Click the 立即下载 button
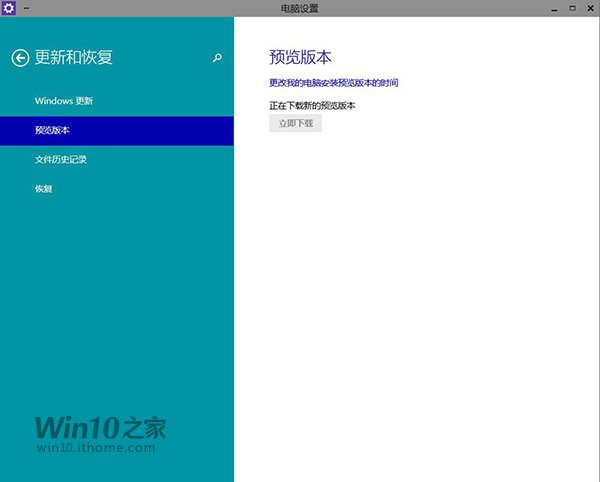 pyautogui.click(x=295, y=123)
